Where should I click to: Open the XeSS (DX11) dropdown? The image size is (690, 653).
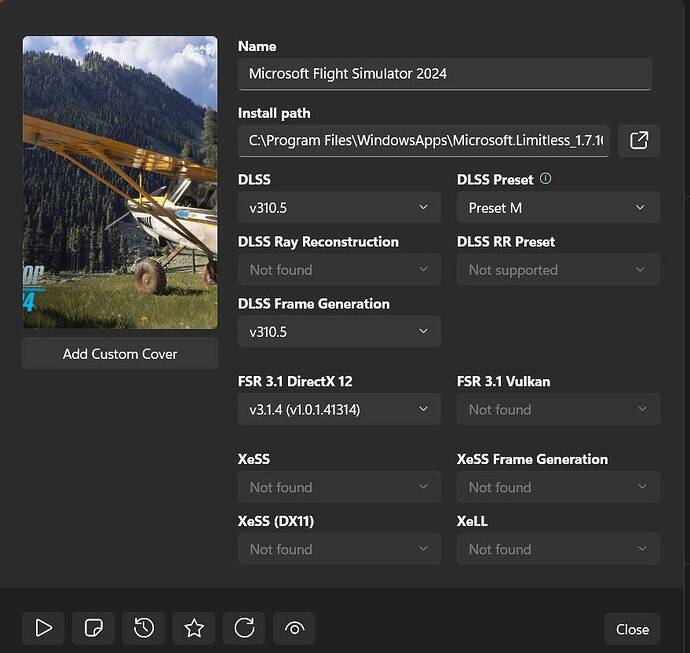pyautogui.click(x=339, y=549)
